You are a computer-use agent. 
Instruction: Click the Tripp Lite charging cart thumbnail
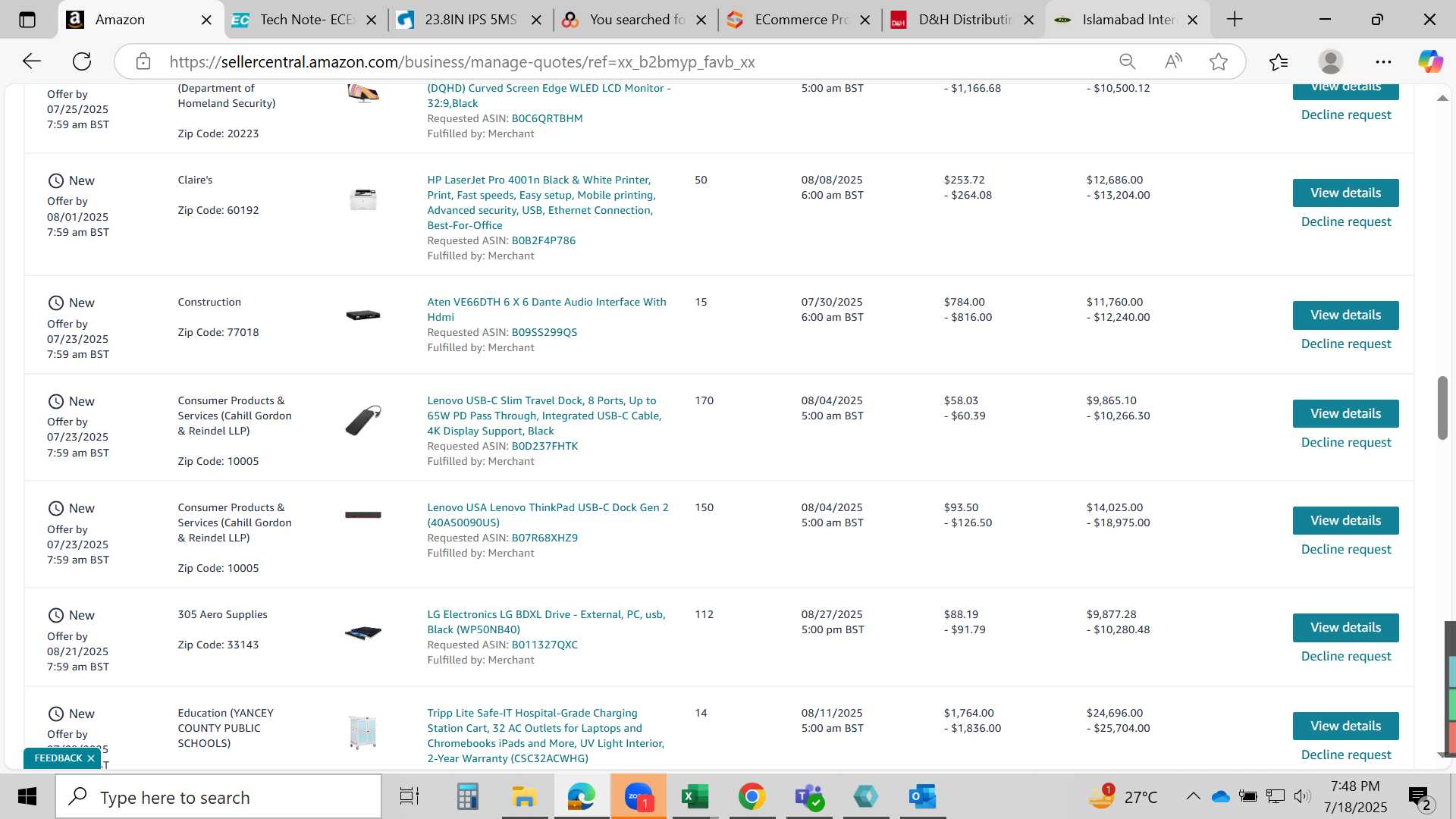click(363, 732)
